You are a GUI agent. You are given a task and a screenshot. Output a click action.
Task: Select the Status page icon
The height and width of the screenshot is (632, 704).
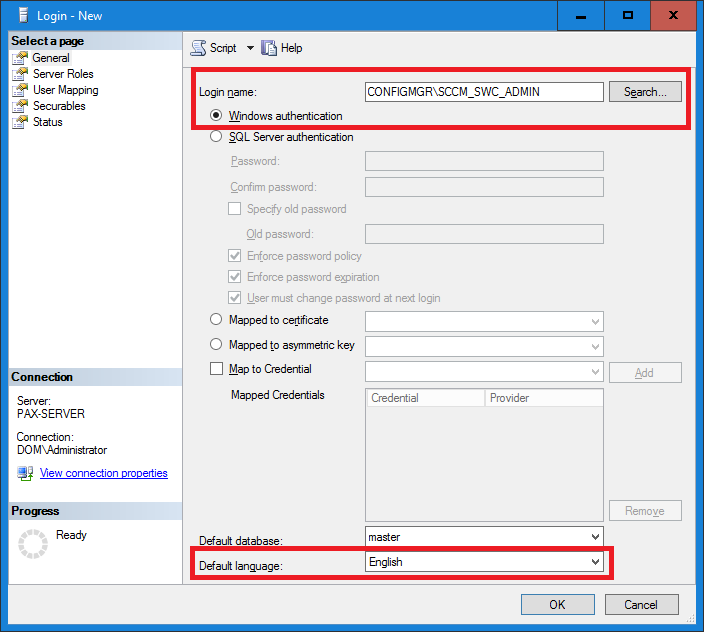[19, 122]
